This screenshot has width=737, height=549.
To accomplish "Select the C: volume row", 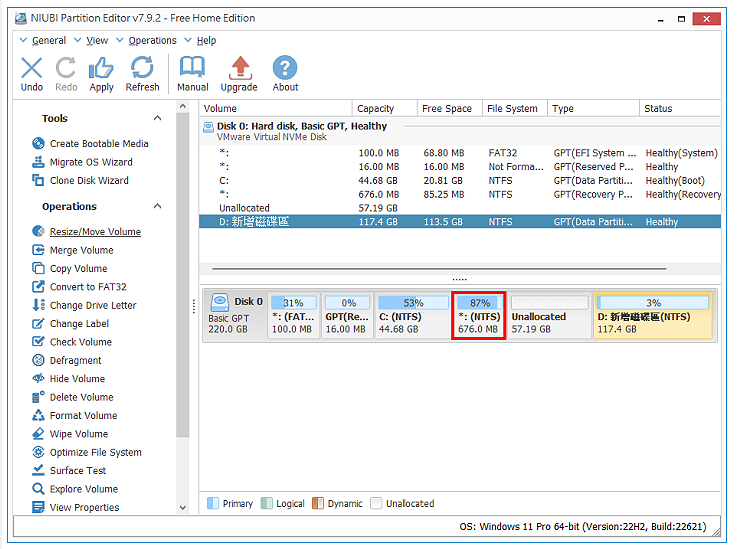I will pos(460,180).
